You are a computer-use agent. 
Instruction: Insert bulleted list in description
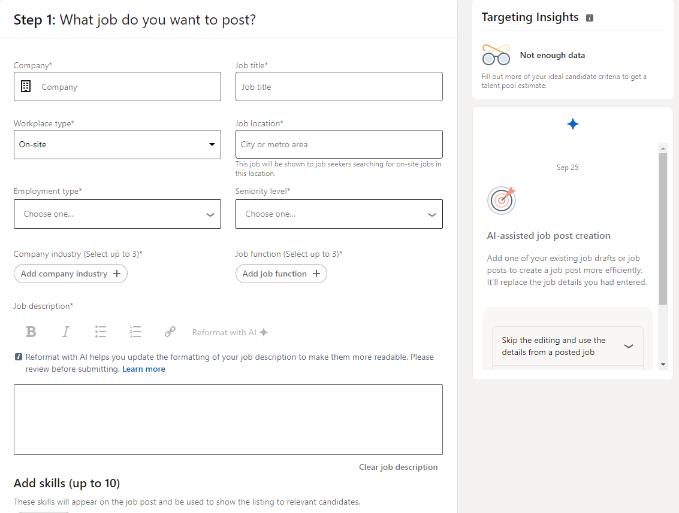(x=100, y=332)
